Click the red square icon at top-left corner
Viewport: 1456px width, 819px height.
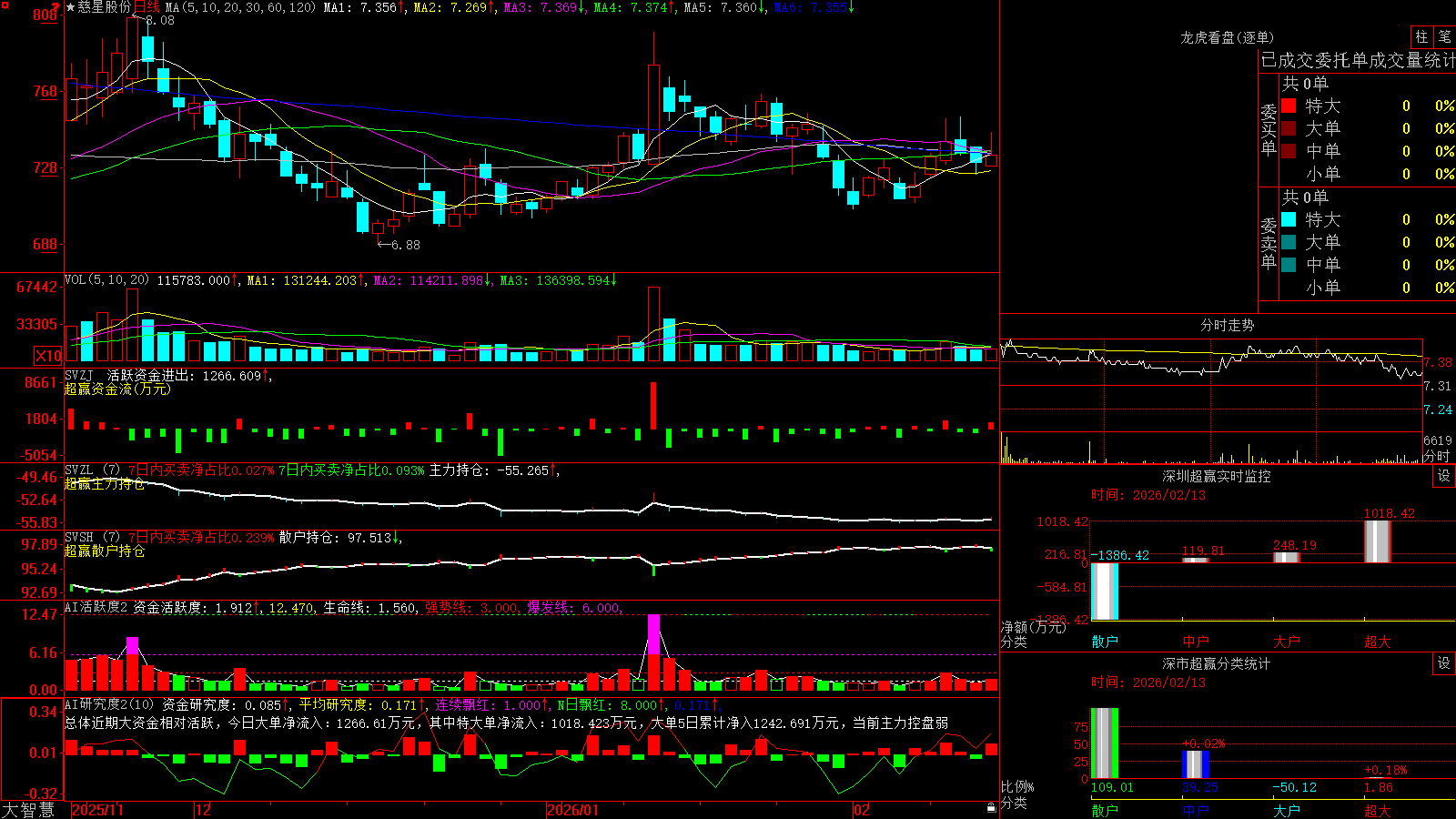(x=4, y=5)
